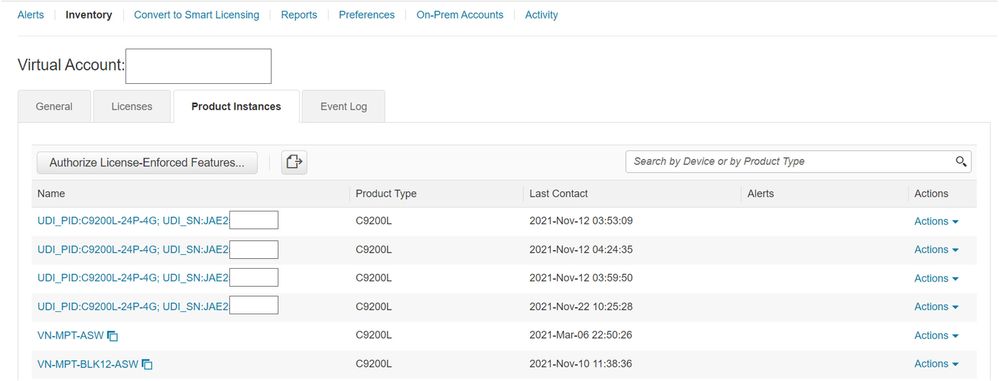The height and width of the screenshot is (381, 999).
Task: Click copy icon next to VN-MPT-ASW
Action: 113,336
